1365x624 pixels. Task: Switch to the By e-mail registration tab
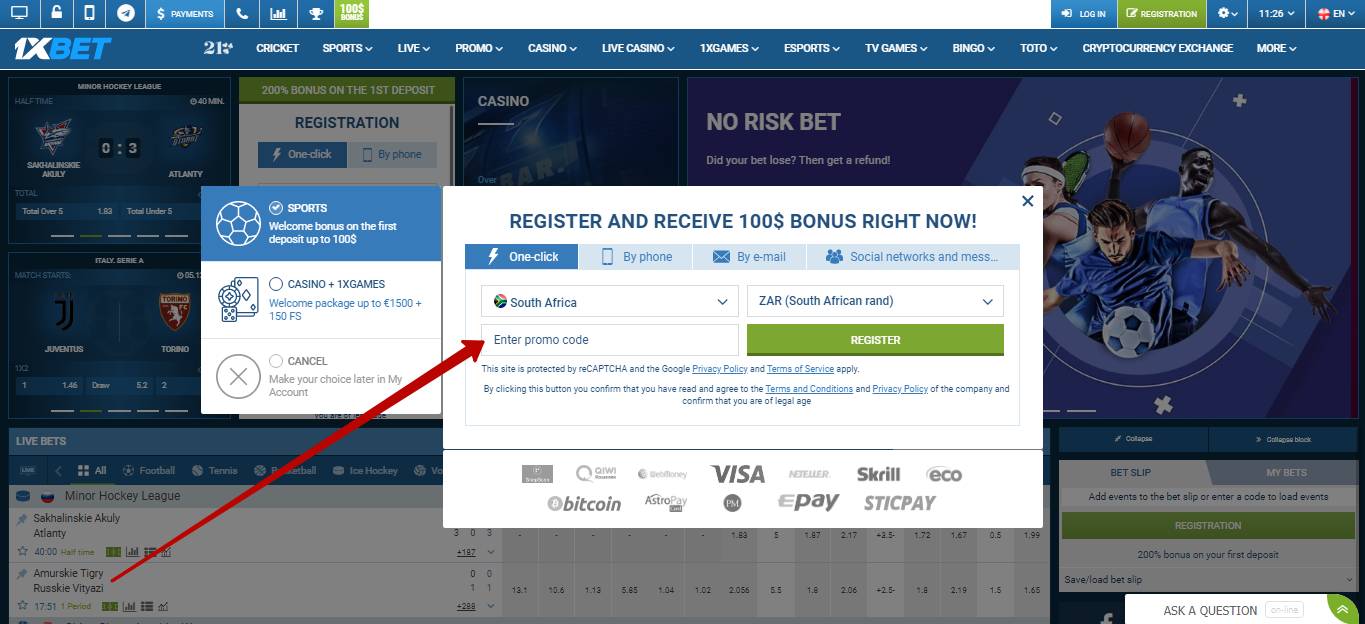749,256
